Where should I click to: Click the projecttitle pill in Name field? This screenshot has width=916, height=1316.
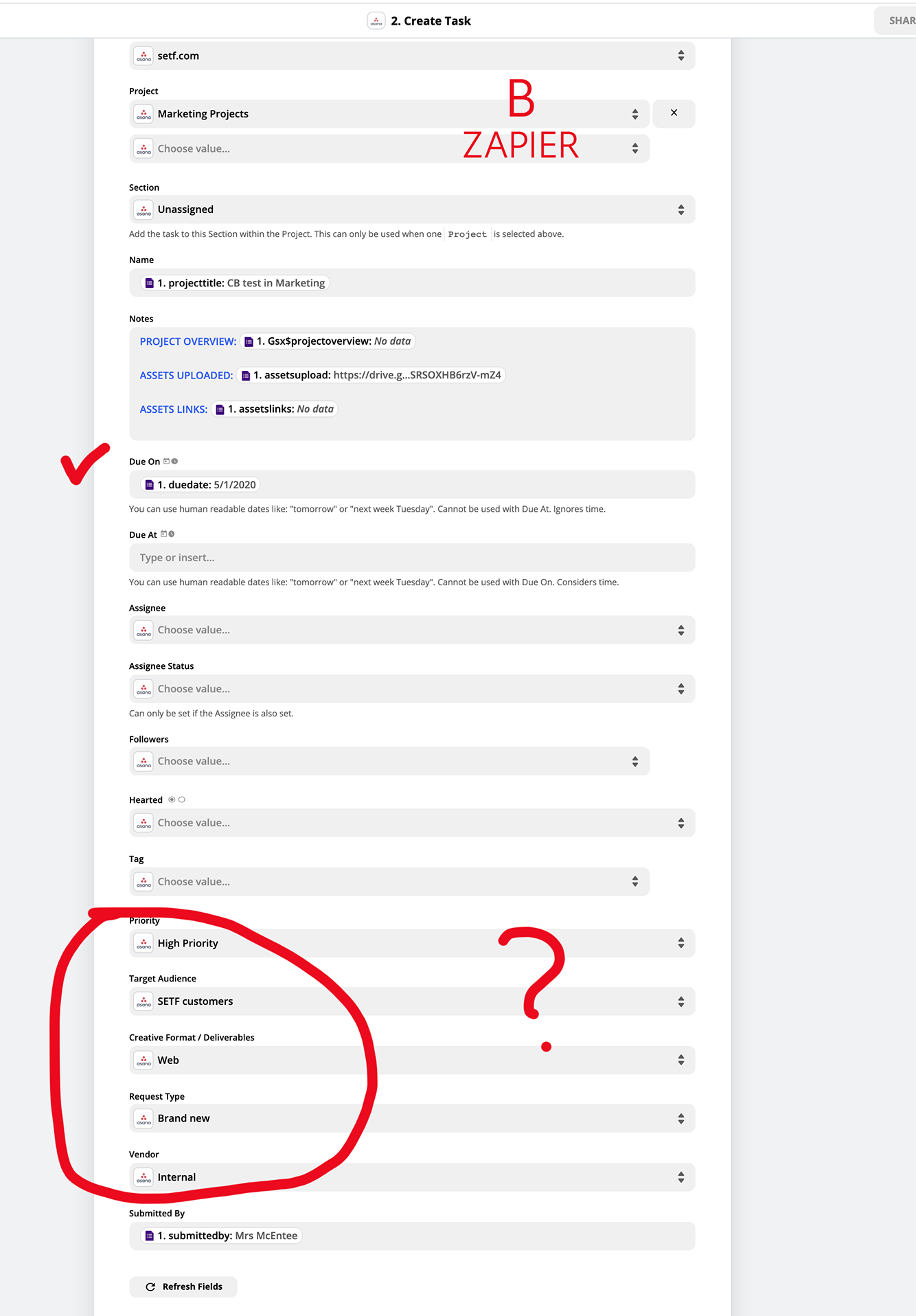click(x=235, y=283)
